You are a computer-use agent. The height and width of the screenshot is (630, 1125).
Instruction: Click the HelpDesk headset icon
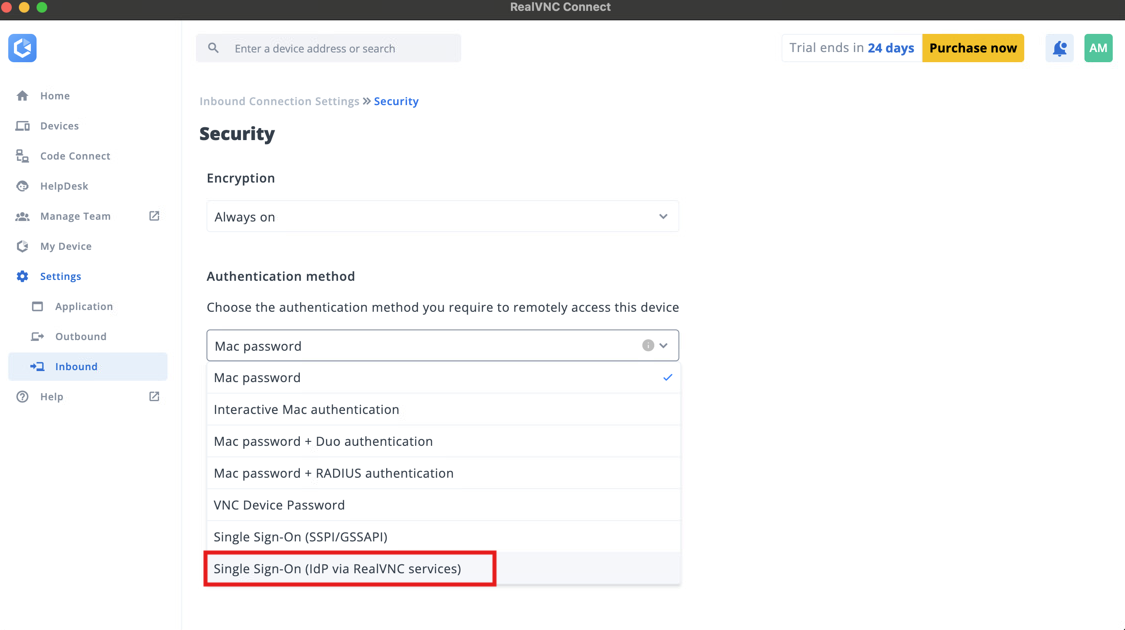click(22, 186)
